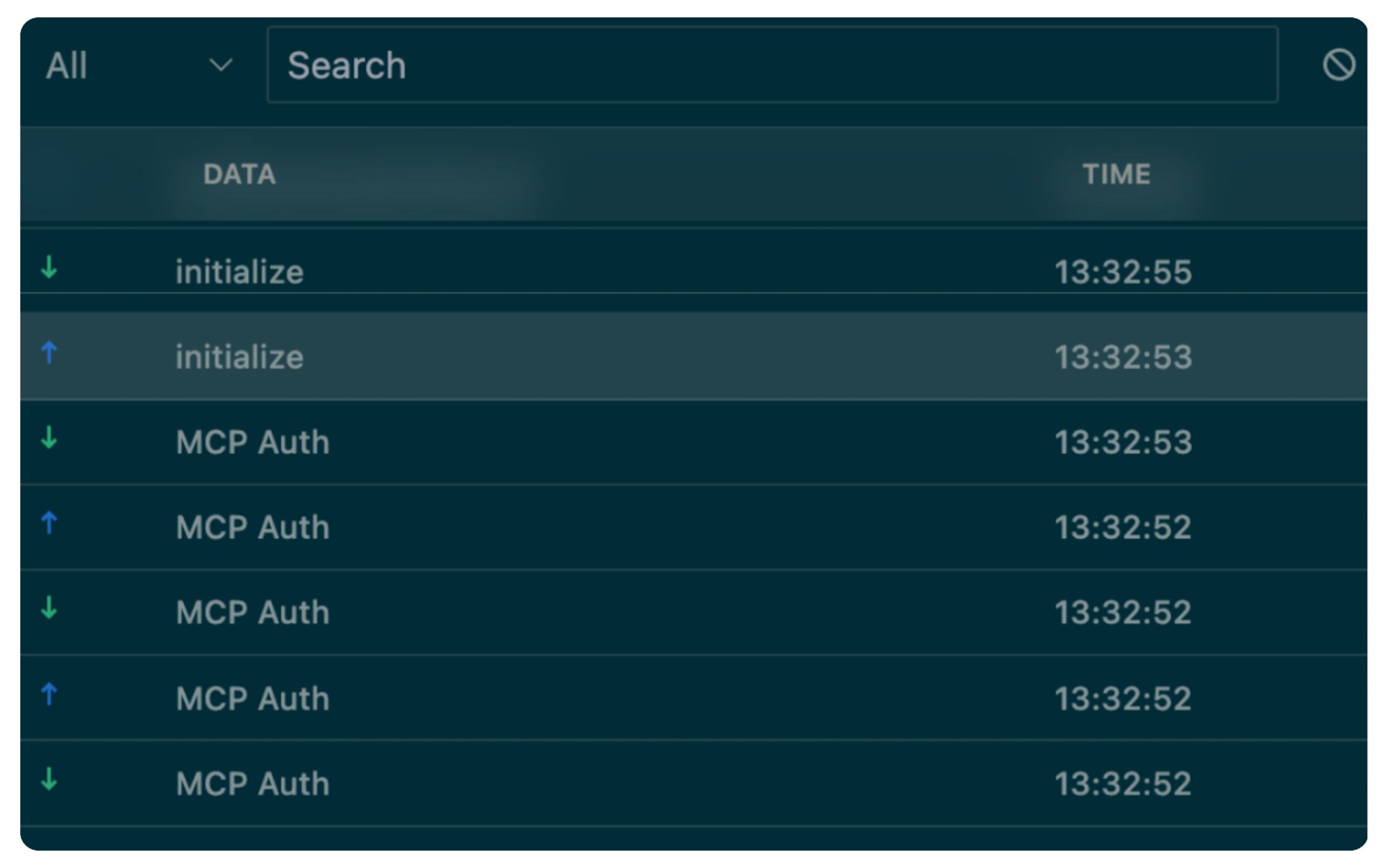
Task: Click green down arrow on MCP Auth 13:32:53 row
Action: [x=49, y=437]
